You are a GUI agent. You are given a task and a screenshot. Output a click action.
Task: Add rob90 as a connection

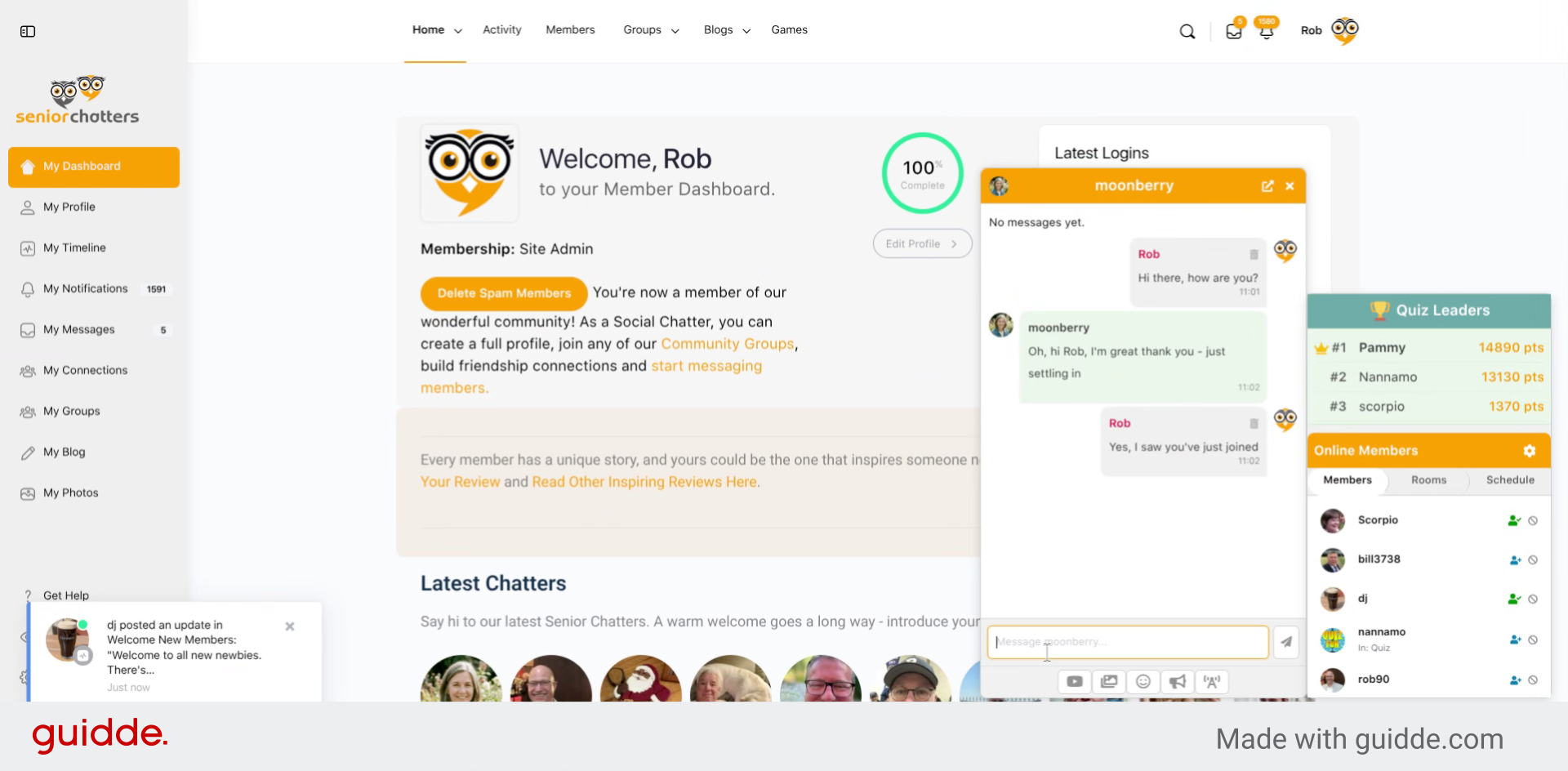pos(1515,680)
